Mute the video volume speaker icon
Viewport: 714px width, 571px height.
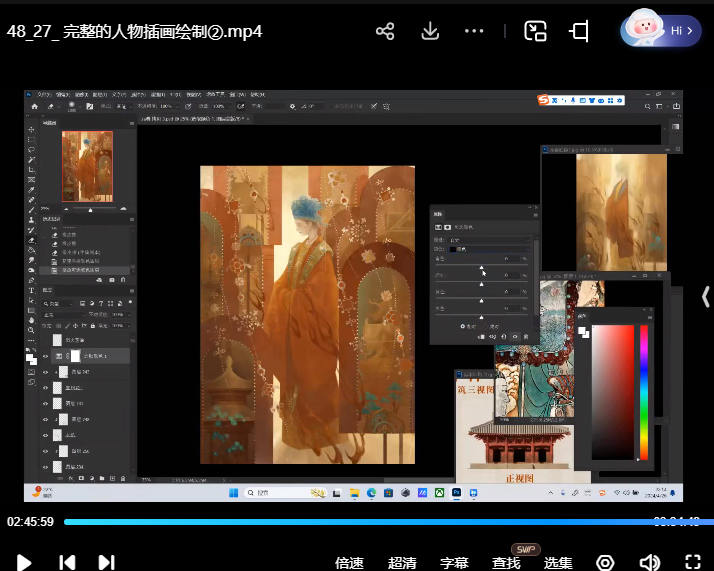point(650,563)
